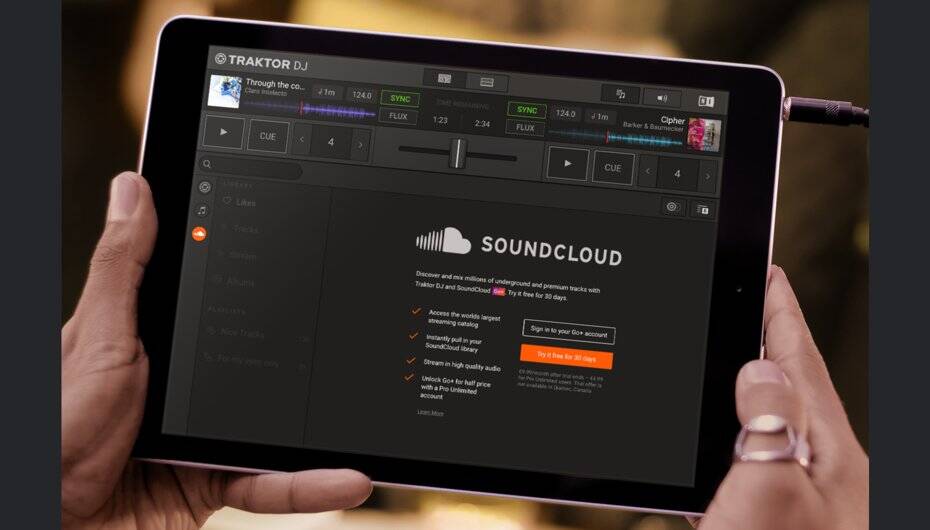The image size is (930, 530).
Task: Decrease loop size on the left deck
Action: coord(302,140)
